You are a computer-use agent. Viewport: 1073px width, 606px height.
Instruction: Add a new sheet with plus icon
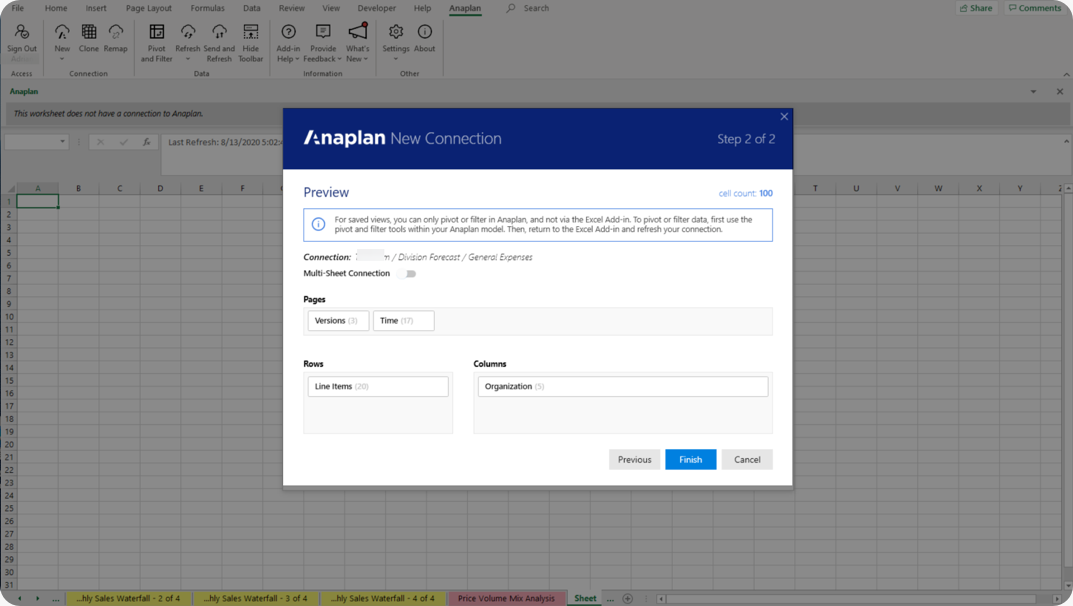coord(628,598)
